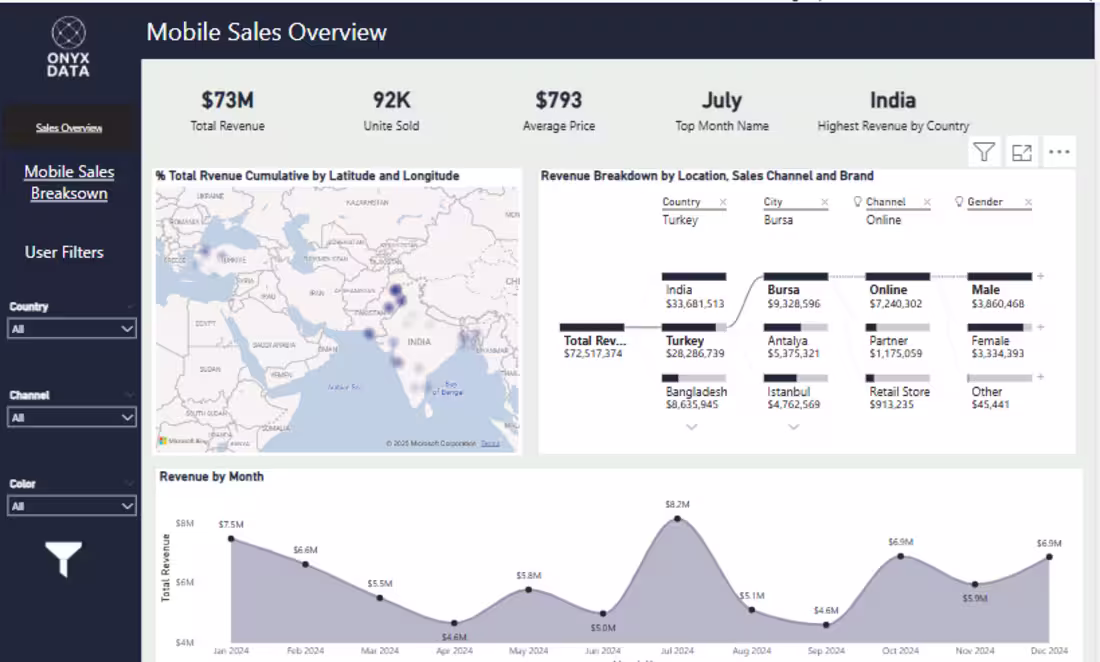
Task: Remove the Country field using its X icon
Action: (722, 201)
